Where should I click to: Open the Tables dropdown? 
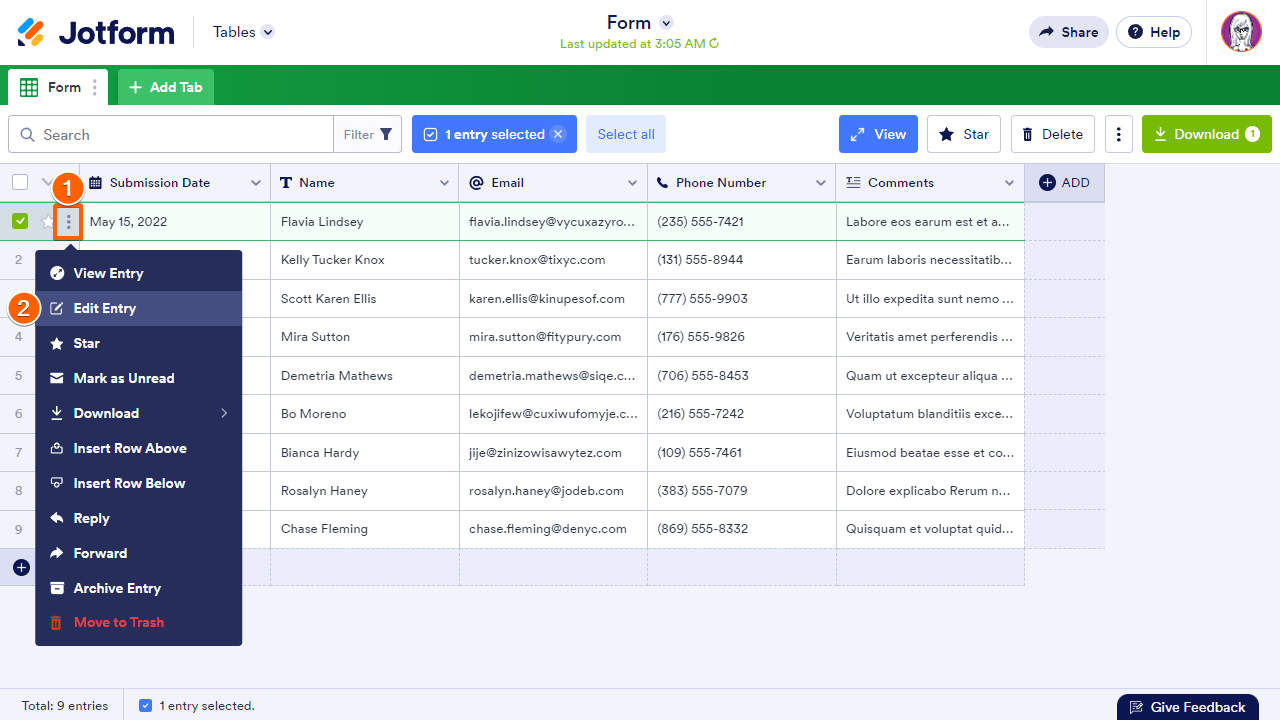242,31
